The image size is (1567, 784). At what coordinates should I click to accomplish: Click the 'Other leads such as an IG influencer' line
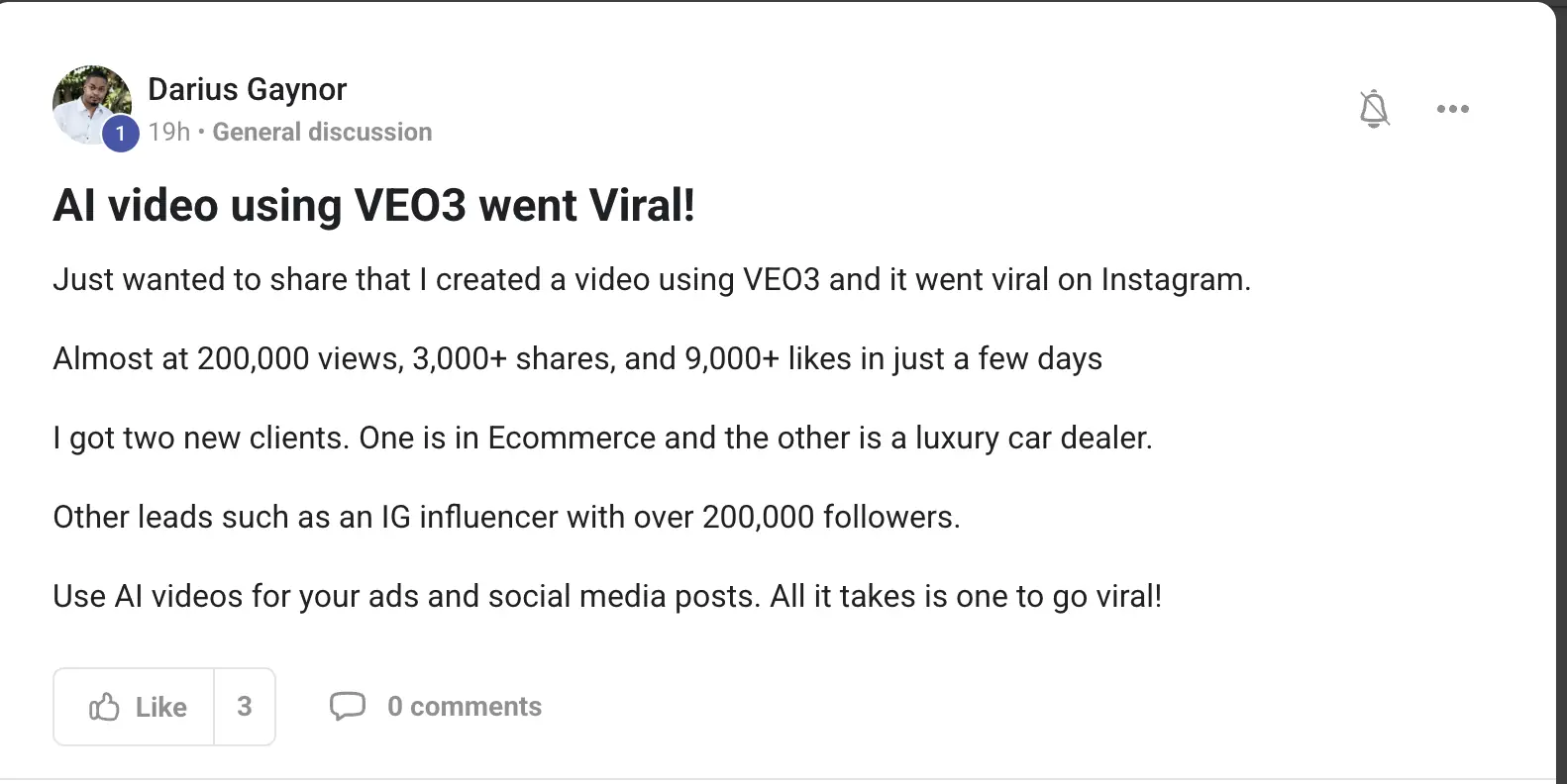pos(506,517)
